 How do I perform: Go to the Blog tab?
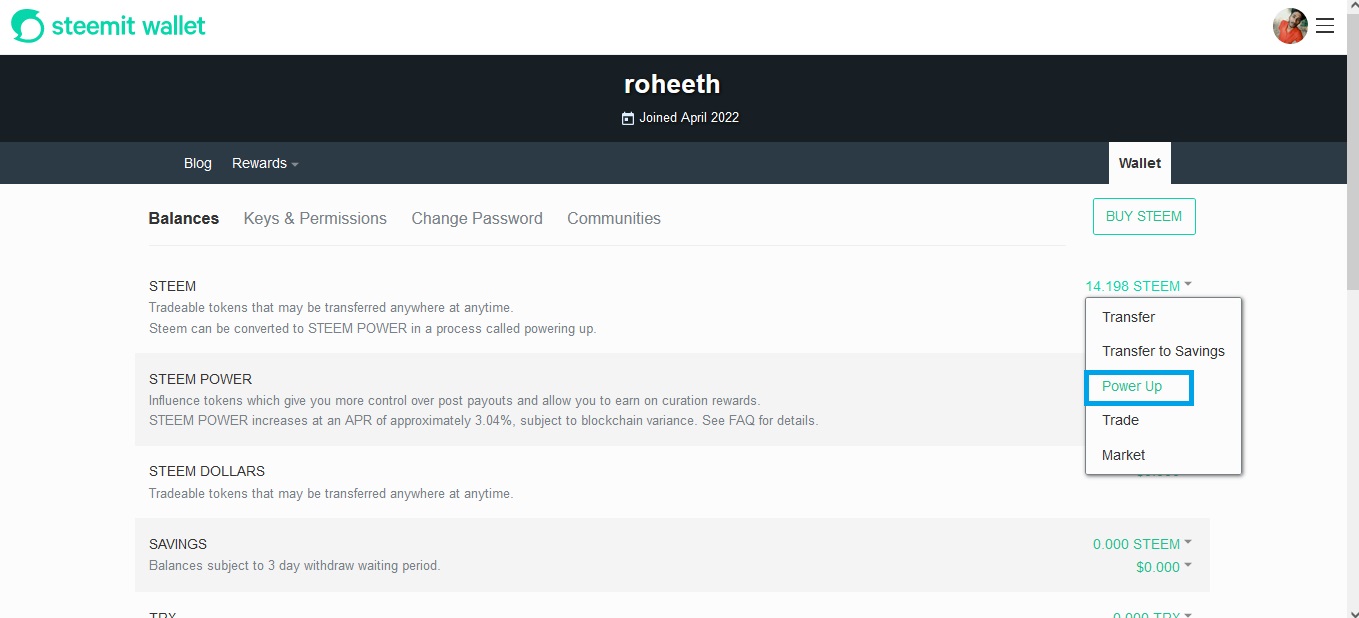coord(198,163)
